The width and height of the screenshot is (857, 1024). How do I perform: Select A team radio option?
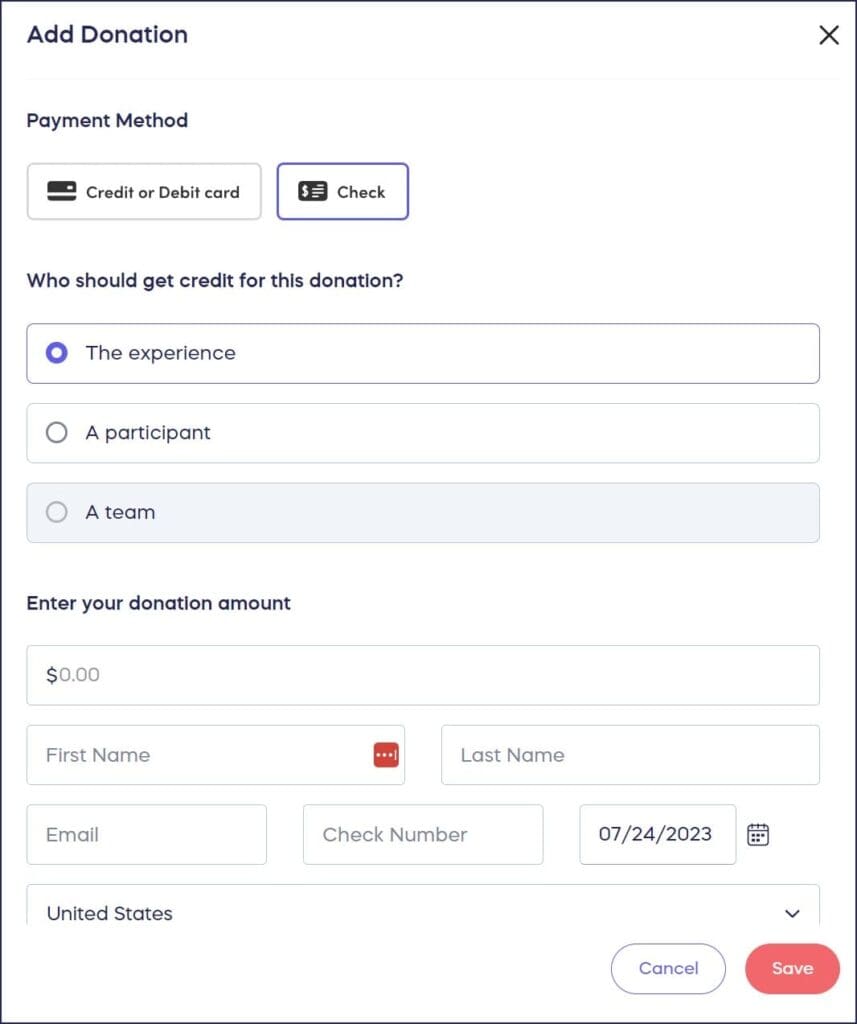pyautogui.click(x=57, y=512)
